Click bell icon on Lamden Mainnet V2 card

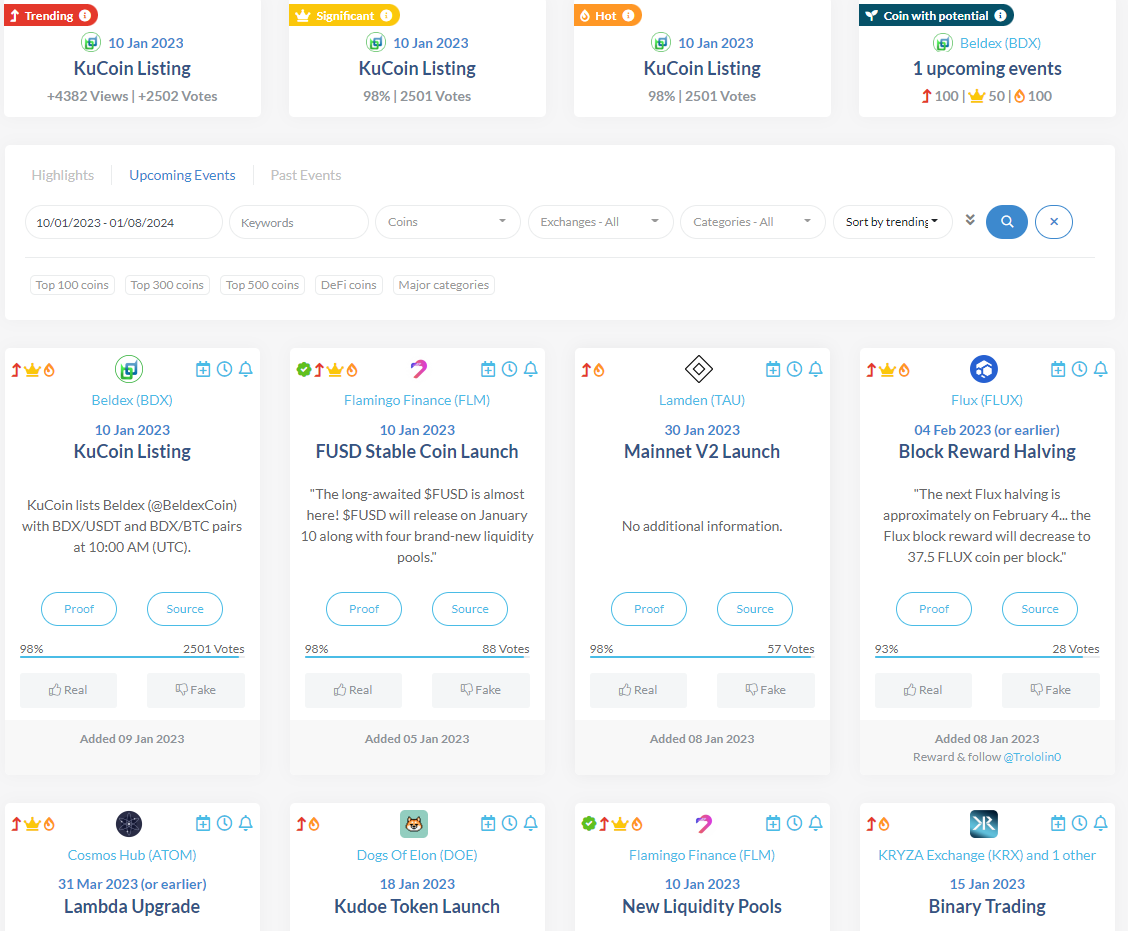coord(815,369)
